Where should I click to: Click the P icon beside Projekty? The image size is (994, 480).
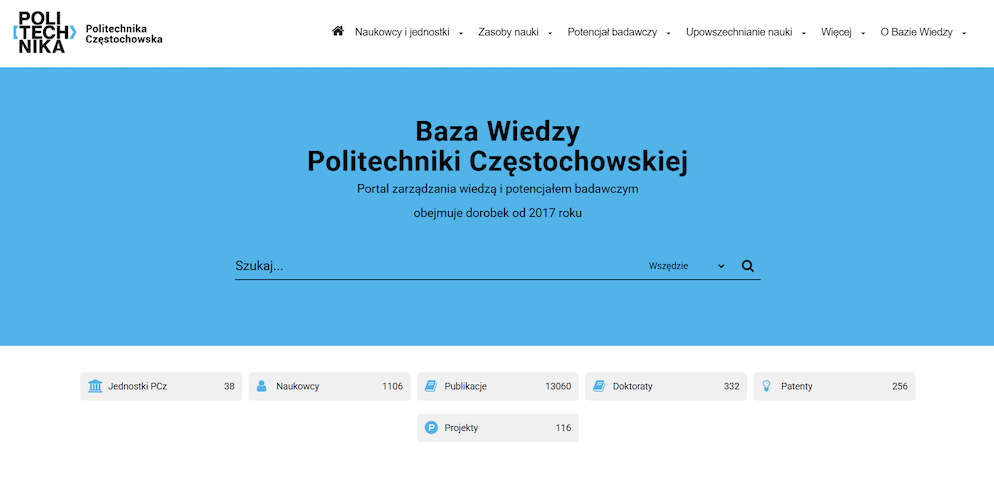point(431,428)
